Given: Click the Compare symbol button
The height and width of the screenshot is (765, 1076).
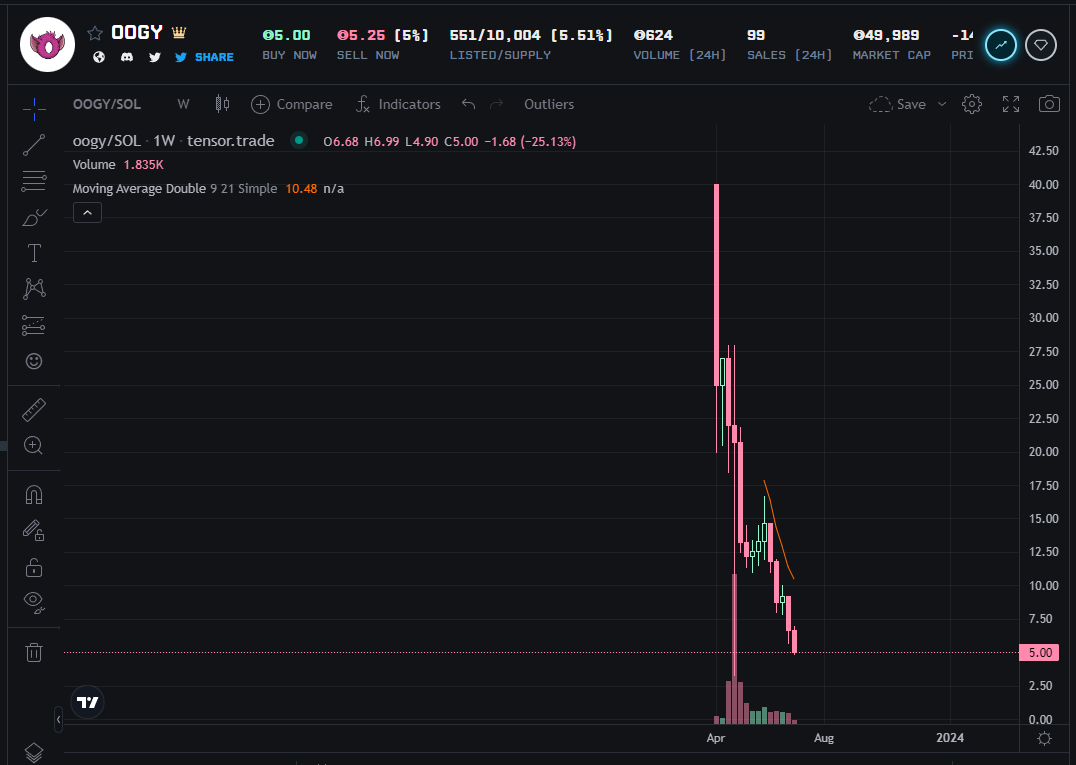Looking at the screenshot, I should tap(292, 104).
